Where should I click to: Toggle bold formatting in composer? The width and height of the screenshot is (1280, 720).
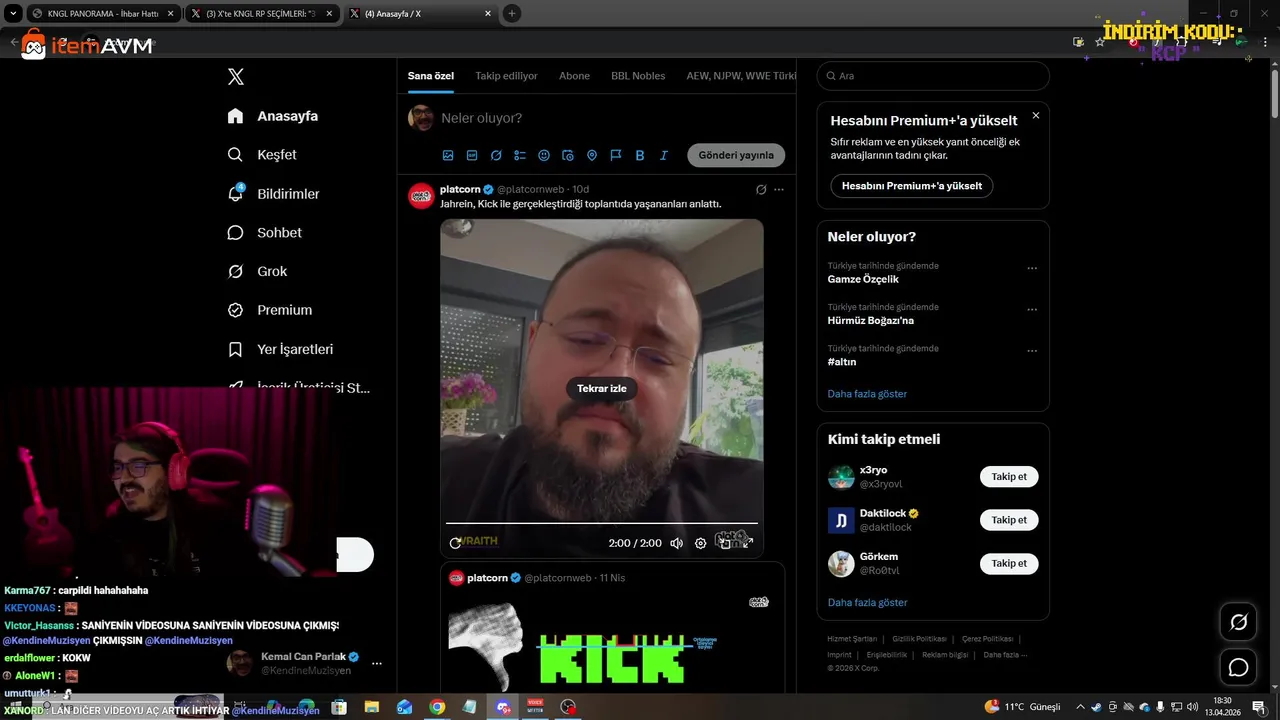tap(639, 156)
